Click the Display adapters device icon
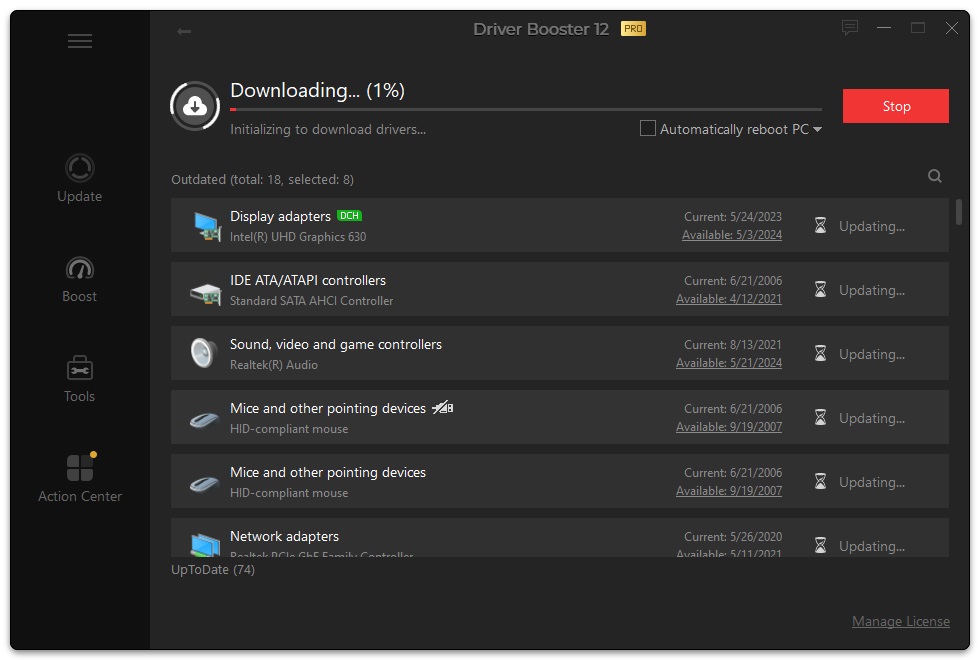 click(x=206, y=226)
